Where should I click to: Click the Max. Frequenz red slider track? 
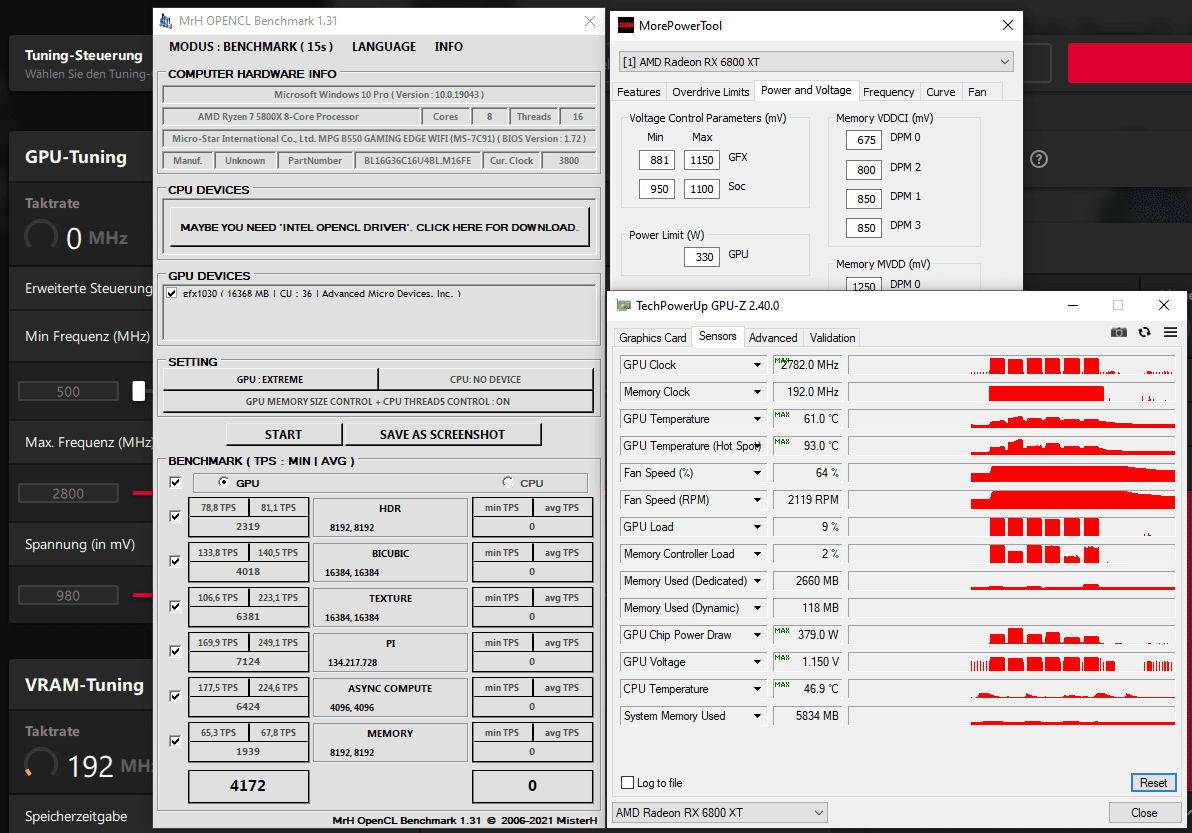point(142,493)
